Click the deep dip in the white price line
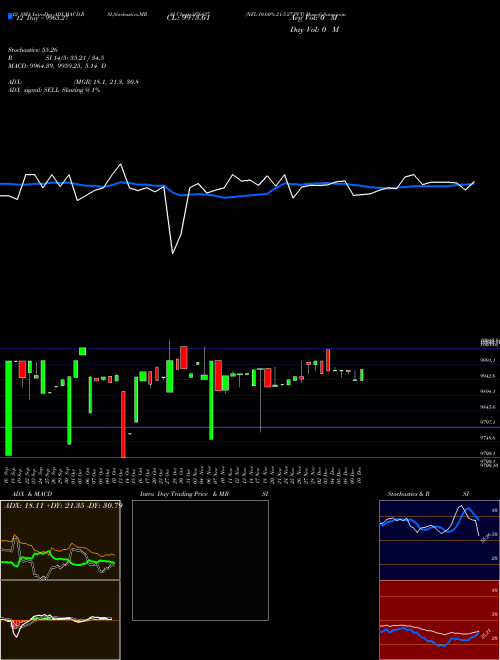The image size is (500, 660). click(173, 253)
